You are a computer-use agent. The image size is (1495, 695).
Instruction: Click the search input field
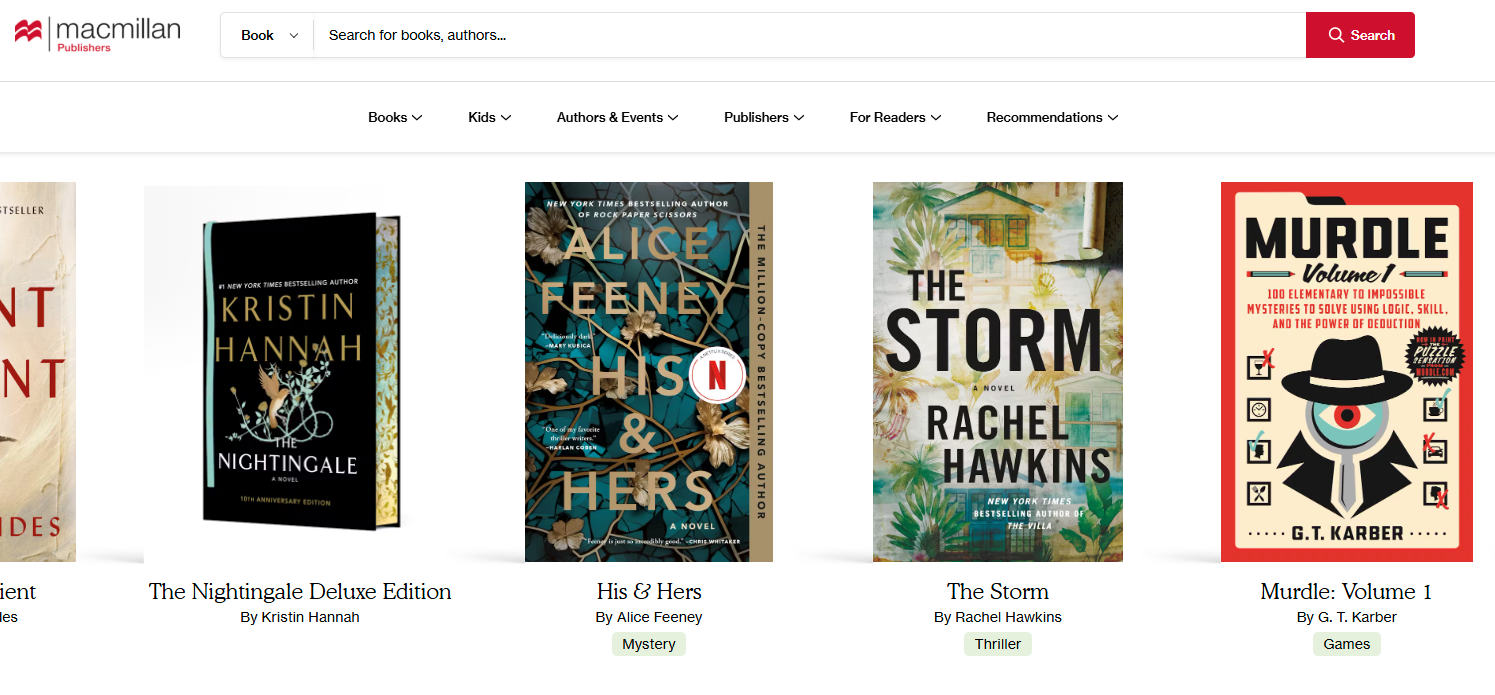click(x=800, y=34)
